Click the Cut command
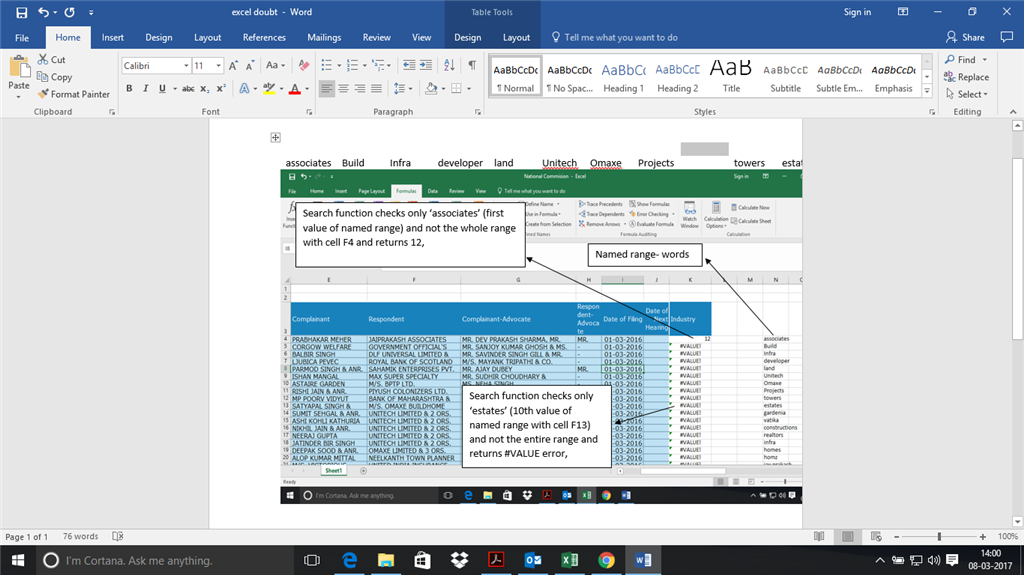Viewport: 1024px width, 575px height. click(x=52, y=59)
